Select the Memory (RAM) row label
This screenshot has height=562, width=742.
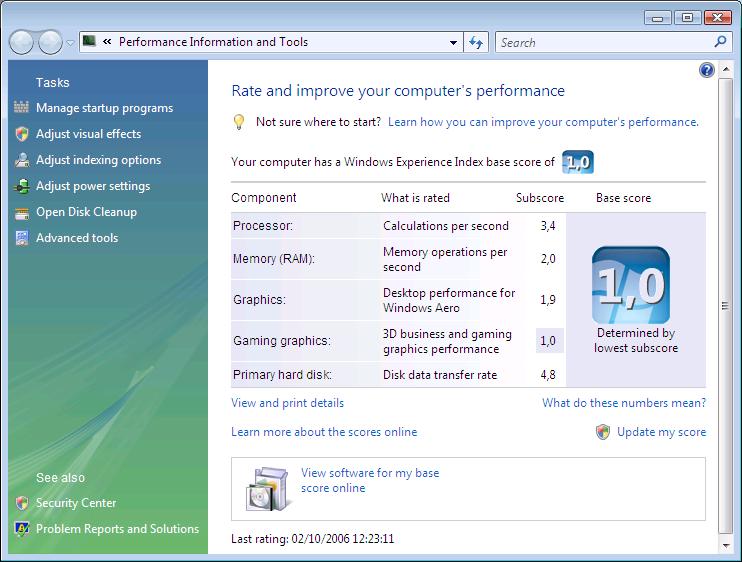[274, 259]
